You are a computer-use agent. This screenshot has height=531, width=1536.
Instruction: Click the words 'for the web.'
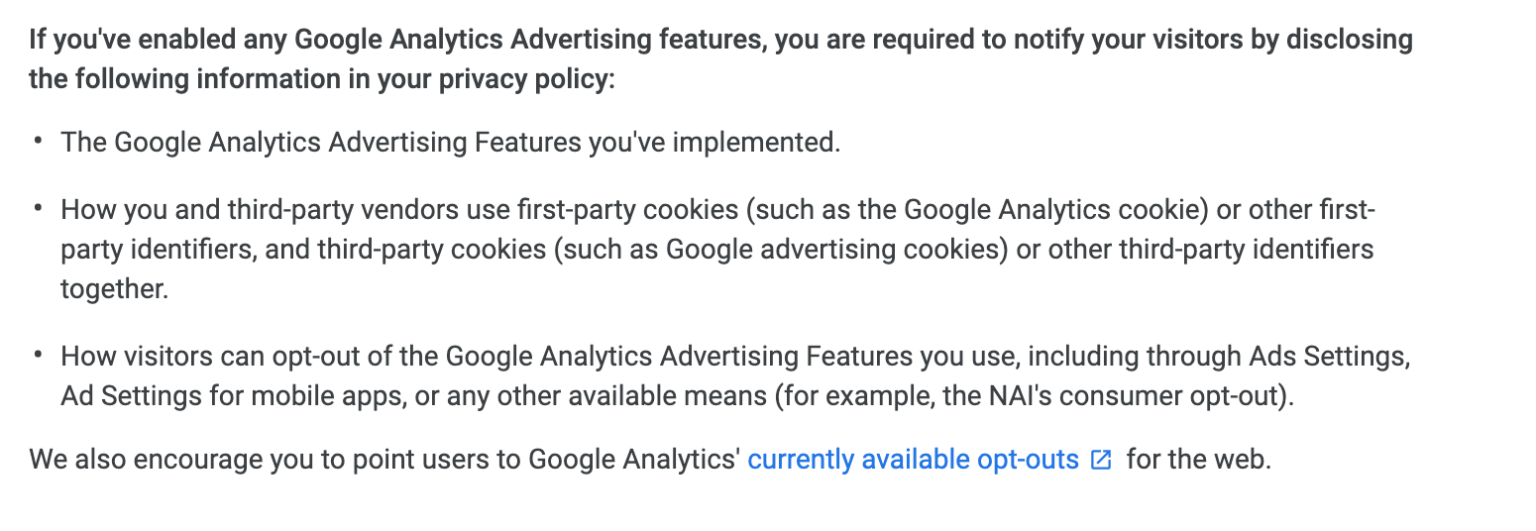(x=1198, y=460)
